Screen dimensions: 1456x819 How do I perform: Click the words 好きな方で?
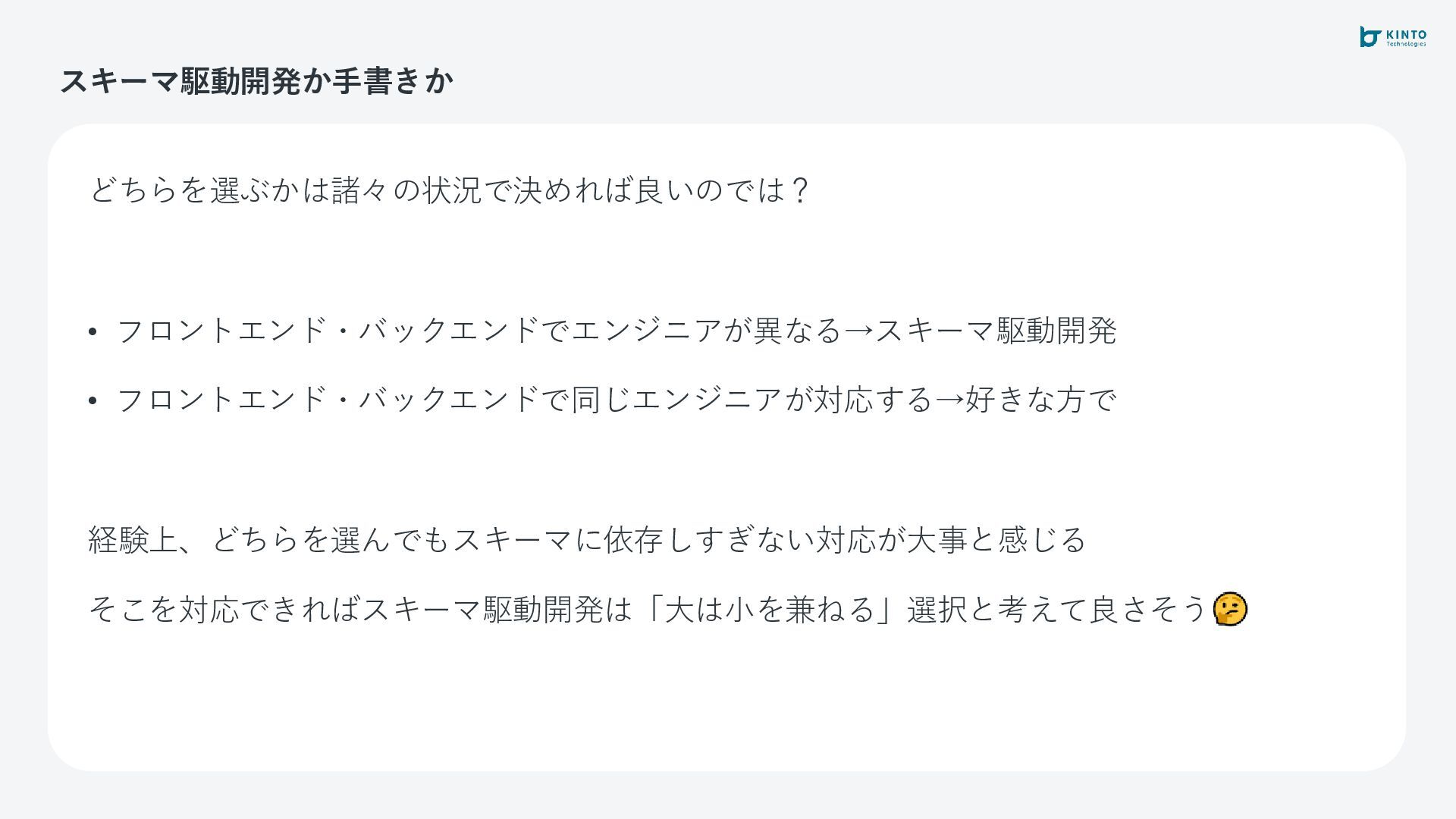click(1040, 400)
